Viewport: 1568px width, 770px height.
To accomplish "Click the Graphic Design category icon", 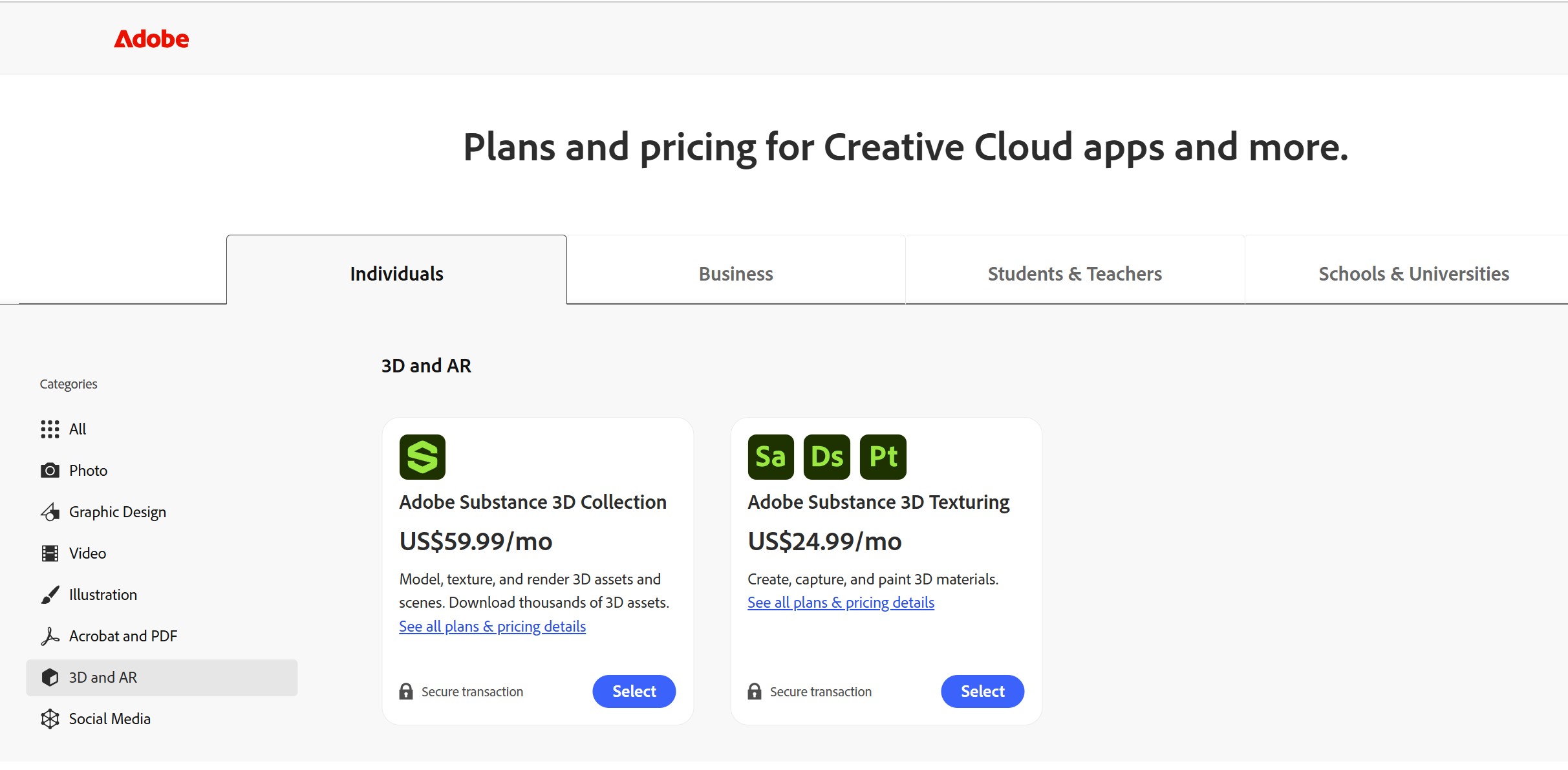I will point(50,512).
